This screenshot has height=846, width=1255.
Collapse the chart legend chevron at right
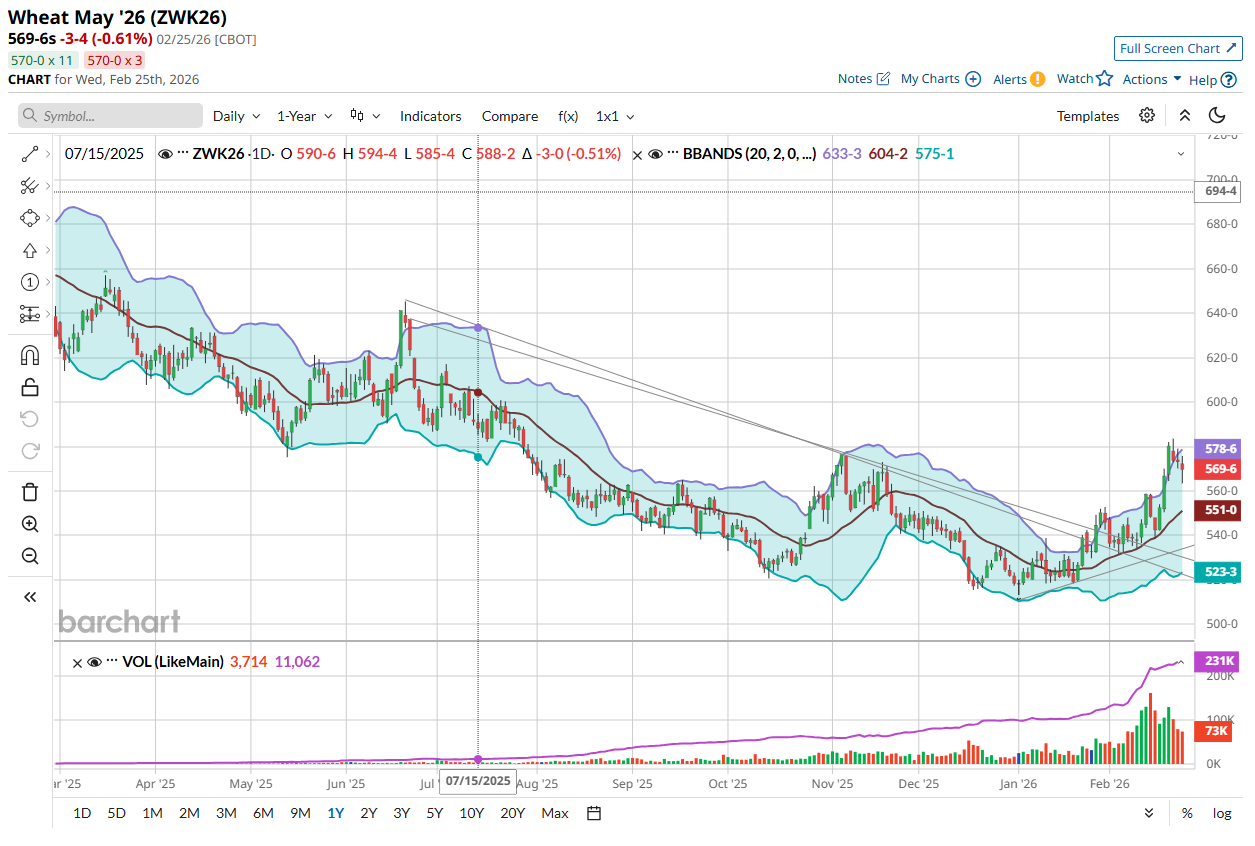tap(1180, 154)
